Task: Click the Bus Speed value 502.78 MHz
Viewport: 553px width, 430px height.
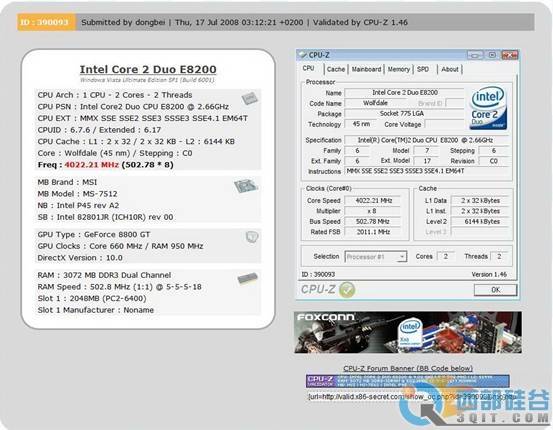Action: point(372,222)
